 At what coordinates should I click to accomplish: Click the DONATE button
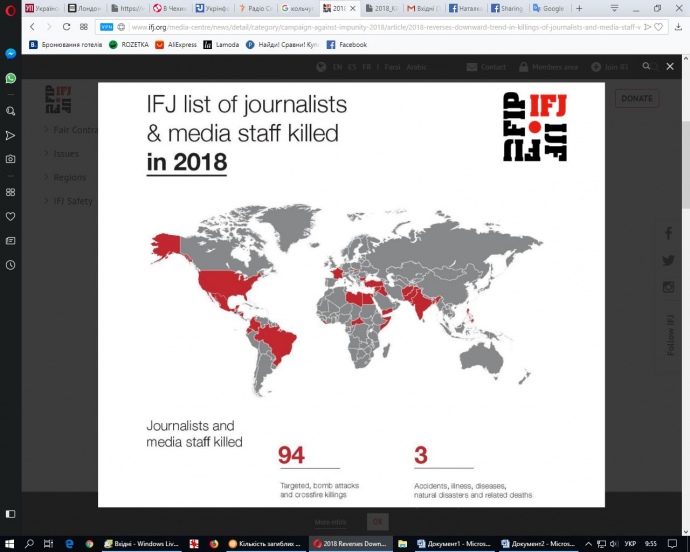pos(636,99)
